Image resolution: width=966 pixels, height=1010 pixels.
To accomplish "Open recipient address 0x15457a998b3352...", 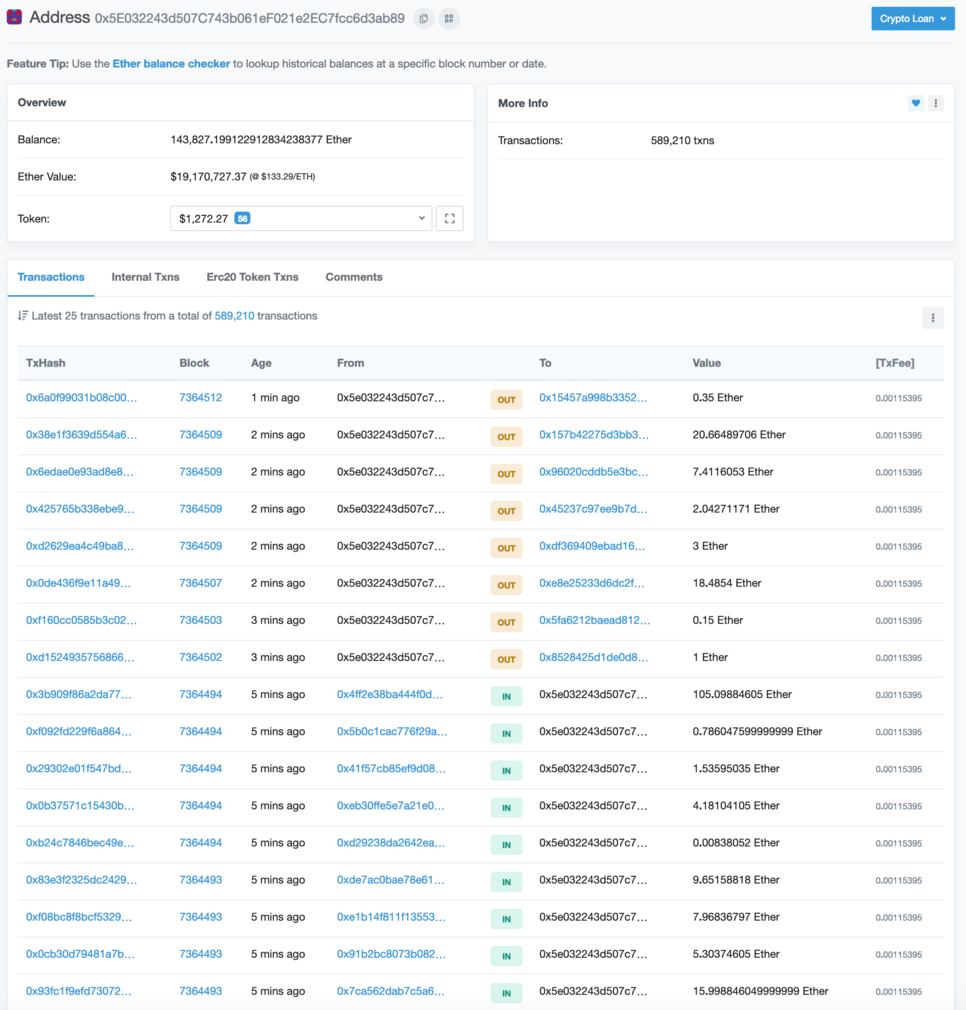I will pyautogui.click(x=593, y=397).
